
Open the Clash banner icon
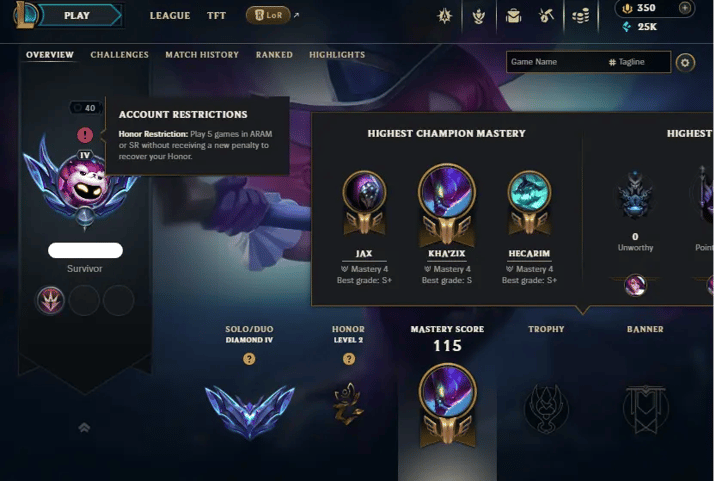[x=444, y=16]
